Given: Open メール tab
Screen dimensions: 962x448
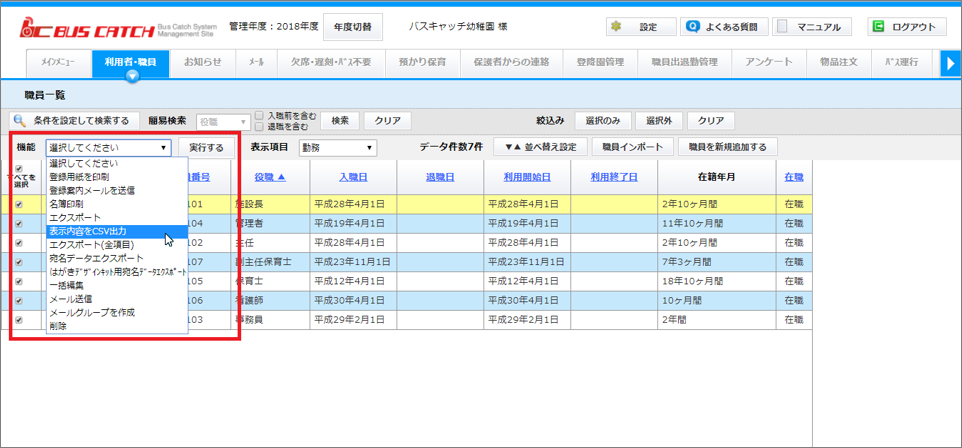Looking at the screenshot, I should pyautogui.click(x=256, y=63).
